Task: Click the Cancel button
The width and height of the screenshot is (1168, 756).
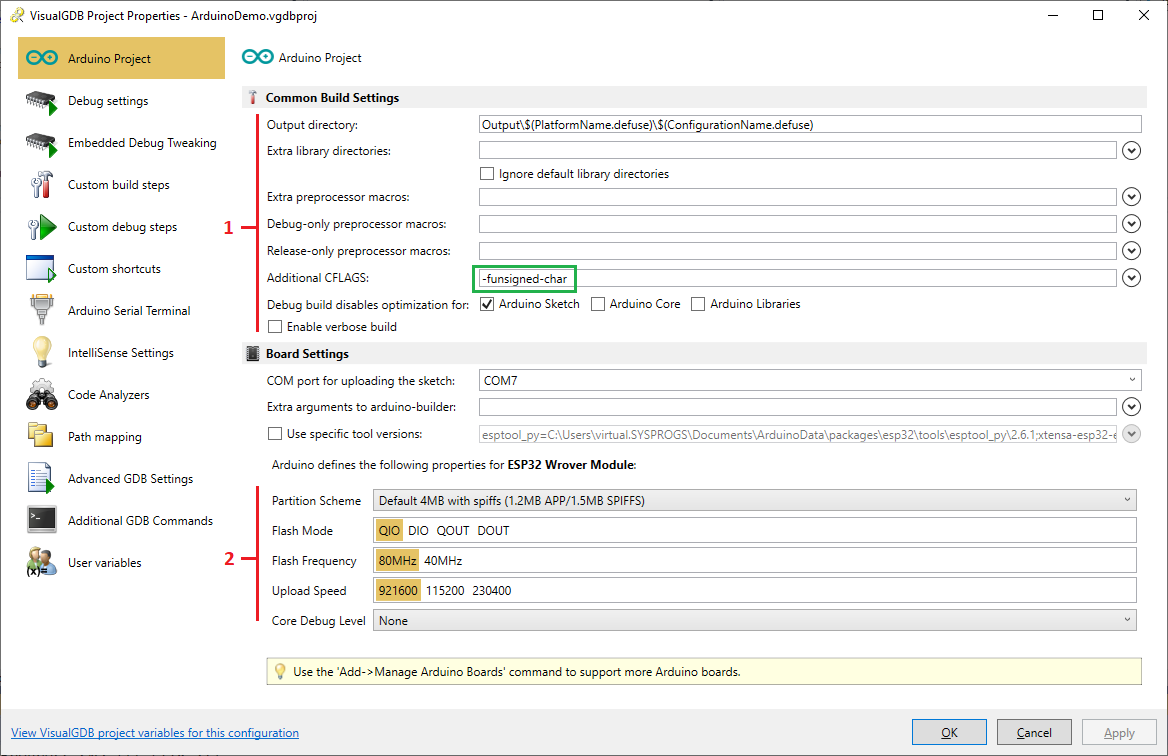Action: coord(1034,732)
